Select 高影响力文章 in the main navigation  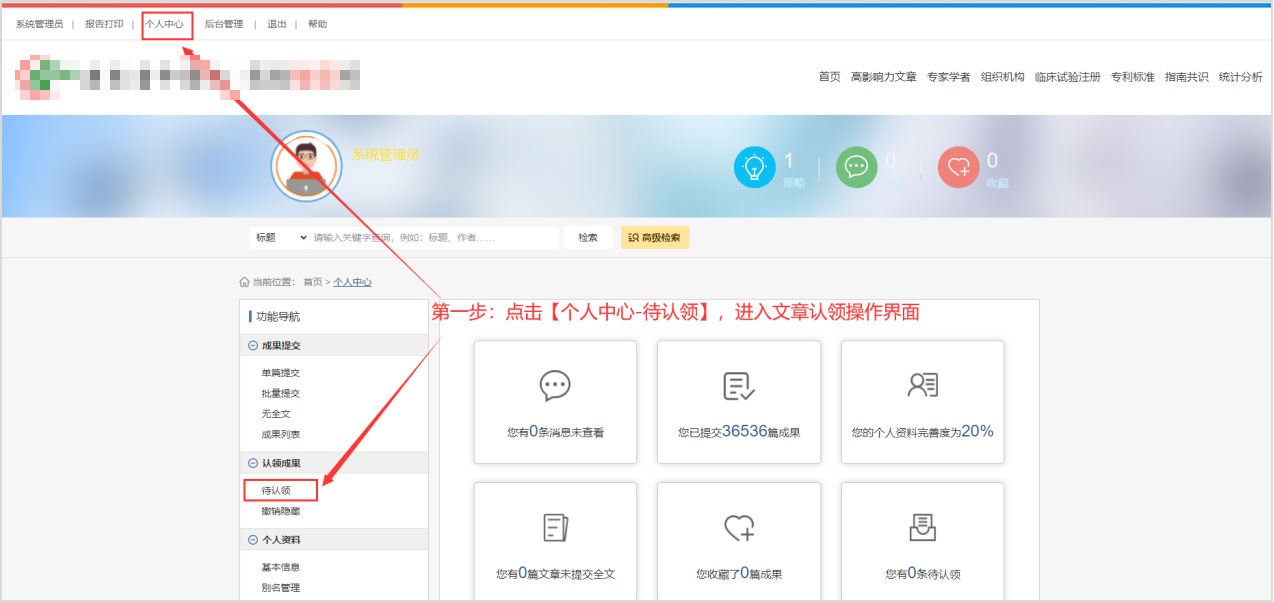(883, 77)
